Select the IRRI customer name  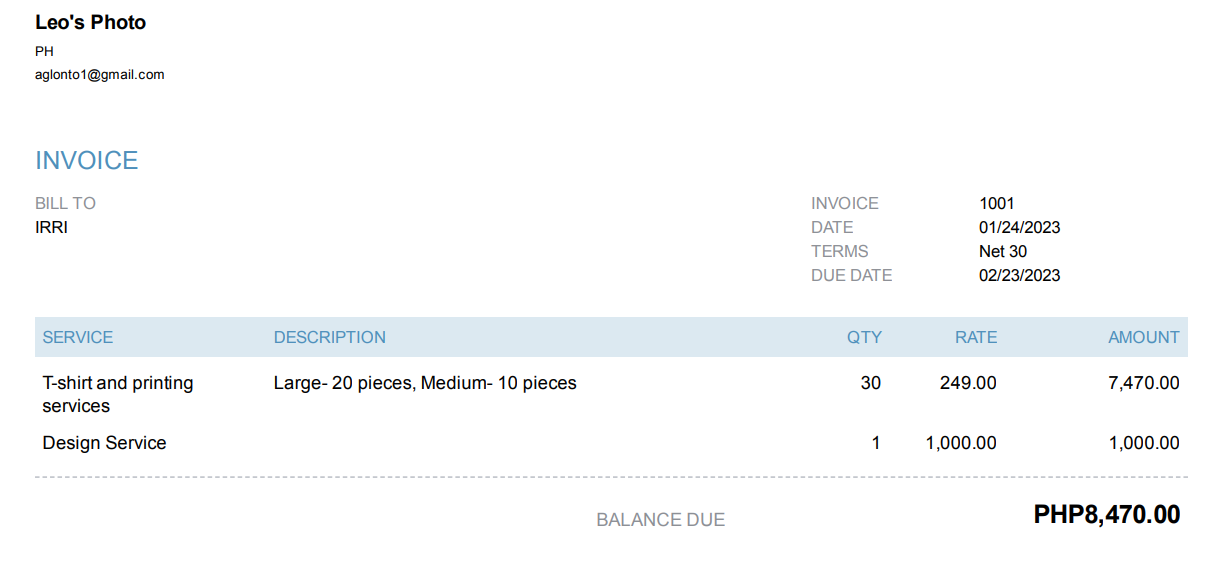(x=52, y=228)
